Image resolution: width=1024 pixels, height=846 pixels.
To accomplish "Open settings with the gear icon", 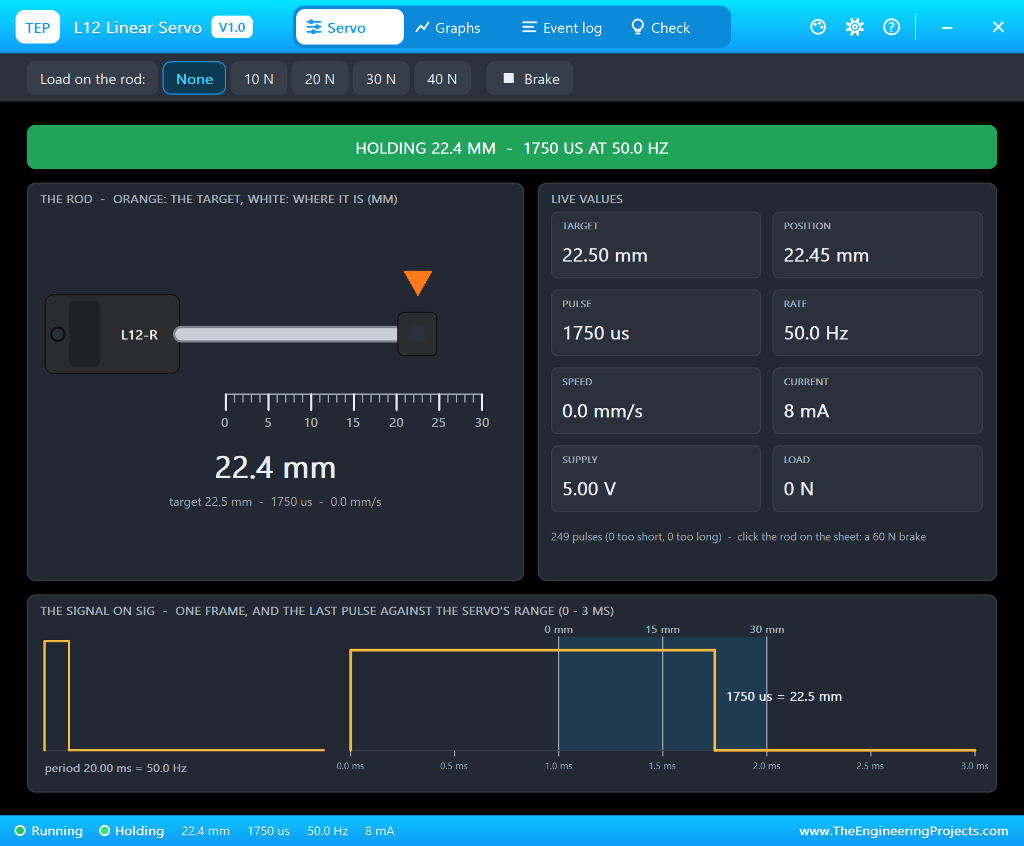I will 854,27.
